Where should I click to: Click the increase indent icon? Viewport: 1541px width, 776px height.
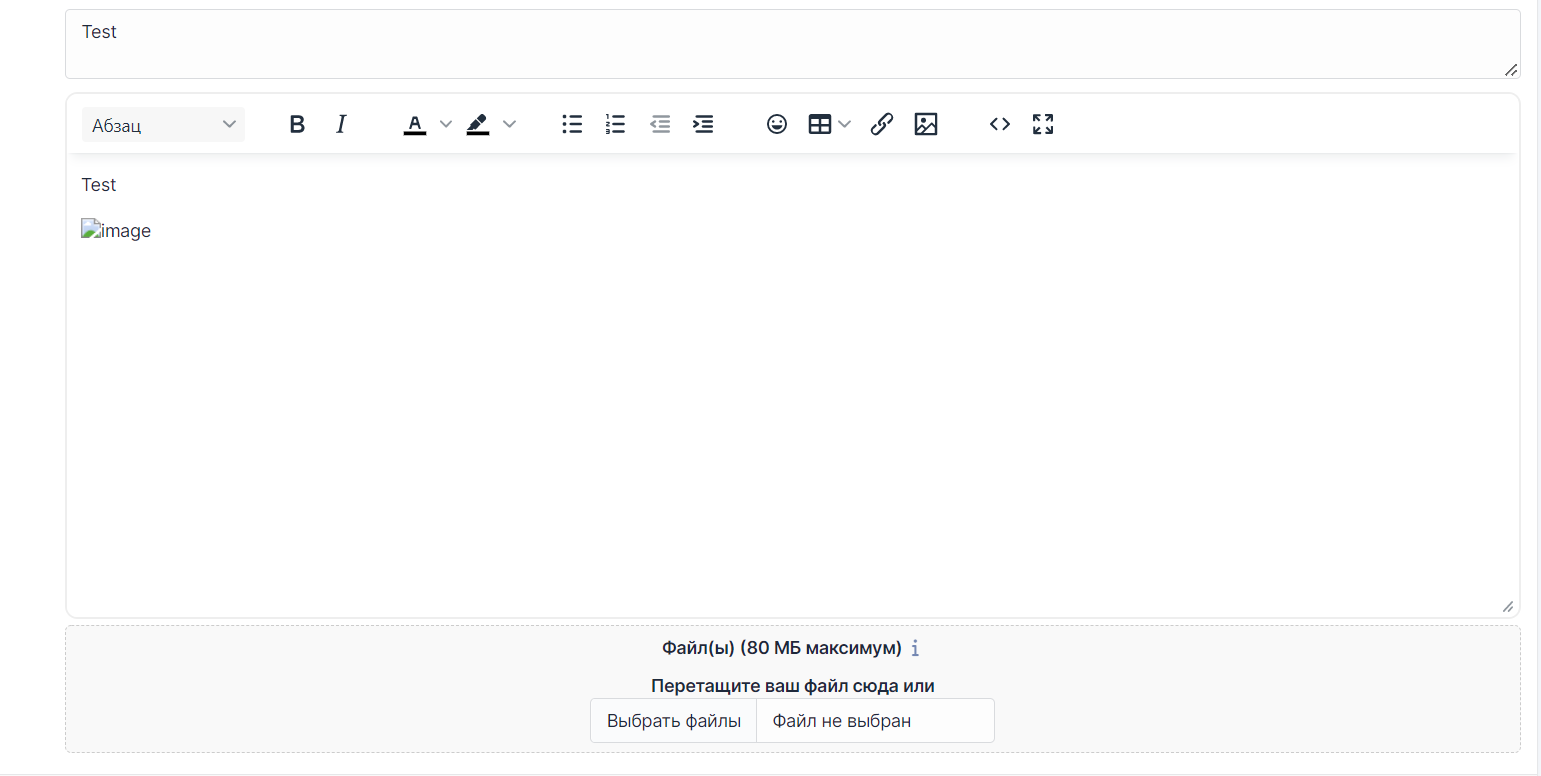point(703,124)
